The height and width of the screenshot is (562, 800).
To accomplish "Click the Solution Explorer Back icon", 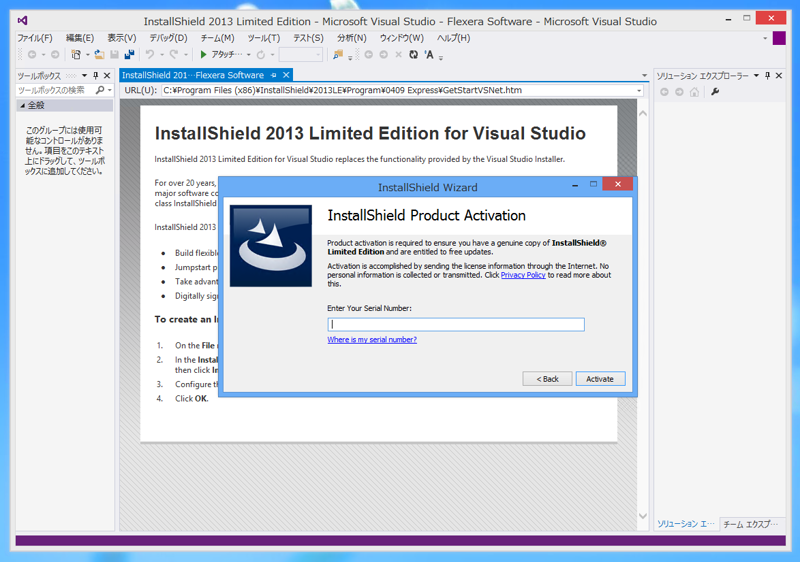I will pyautogui.click(x=664, y=92).
